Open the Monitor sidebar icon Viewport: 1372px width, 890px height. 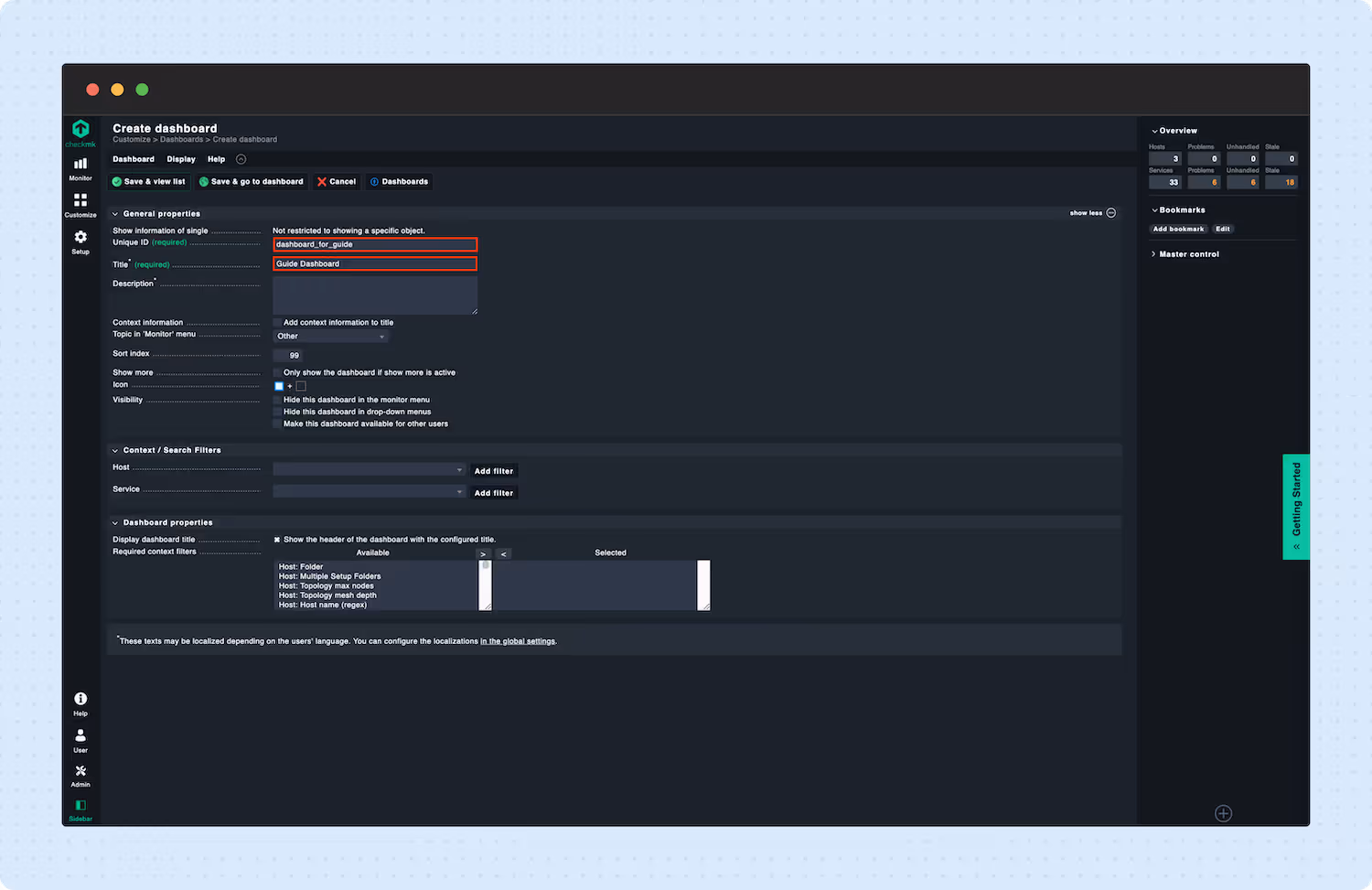[80, 166]
